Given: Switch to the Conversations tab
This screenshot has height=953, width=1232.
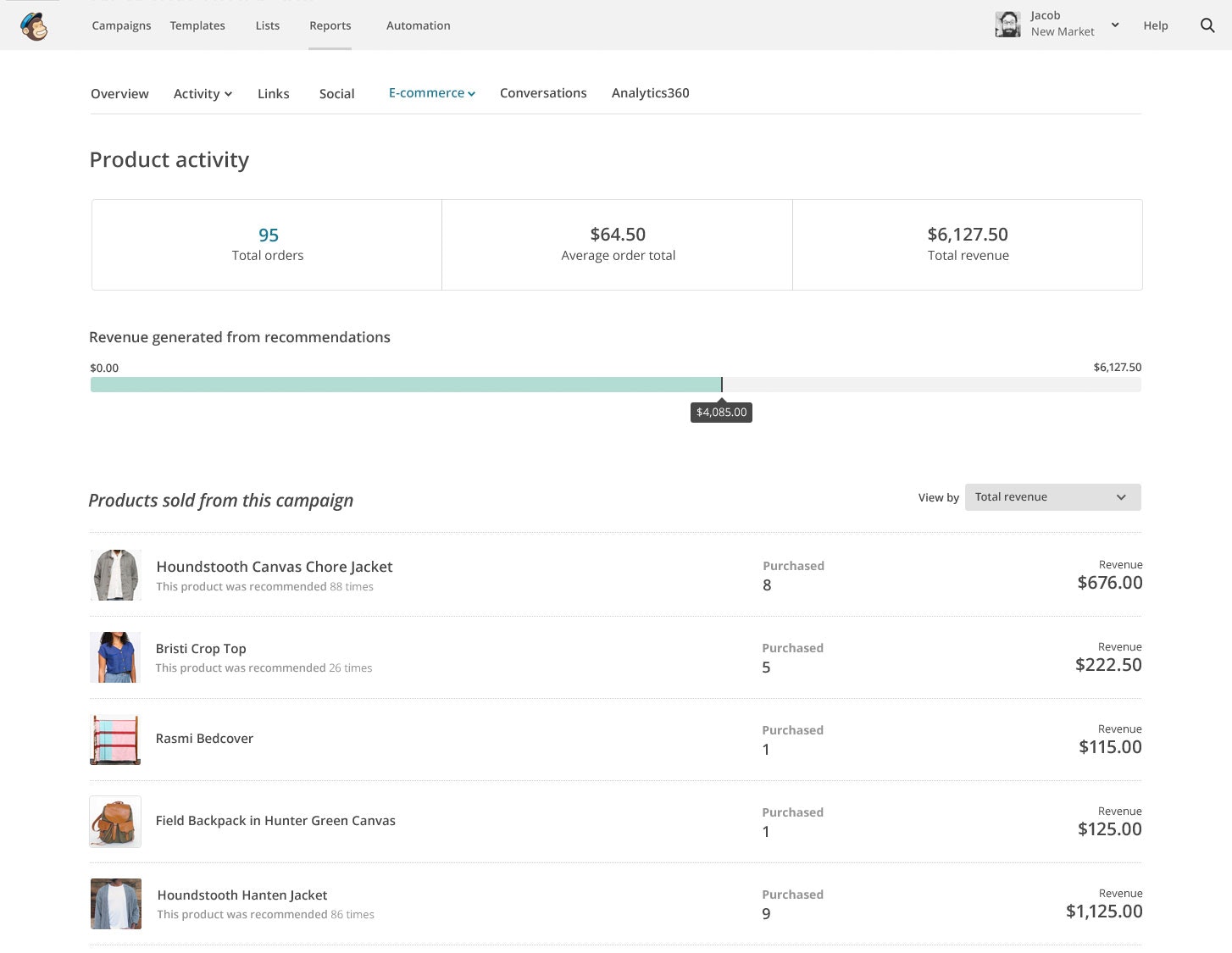Looking at the screenshot, I should 543,93.
